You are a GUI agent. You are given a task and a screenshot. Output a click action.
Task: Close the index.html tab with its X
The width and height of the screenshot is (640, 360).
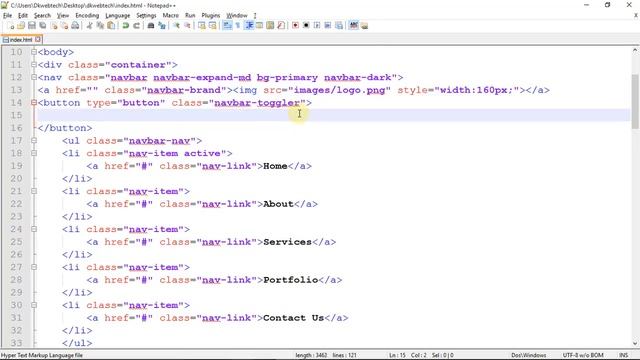click(38, 39)
